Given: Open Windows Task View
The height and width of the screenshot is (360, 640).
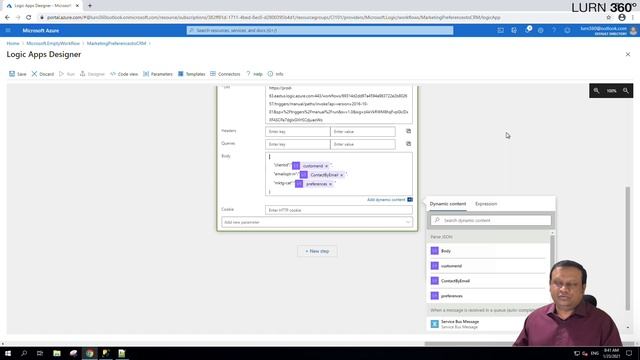Looking at the screenshot, I should click(40, 353).
